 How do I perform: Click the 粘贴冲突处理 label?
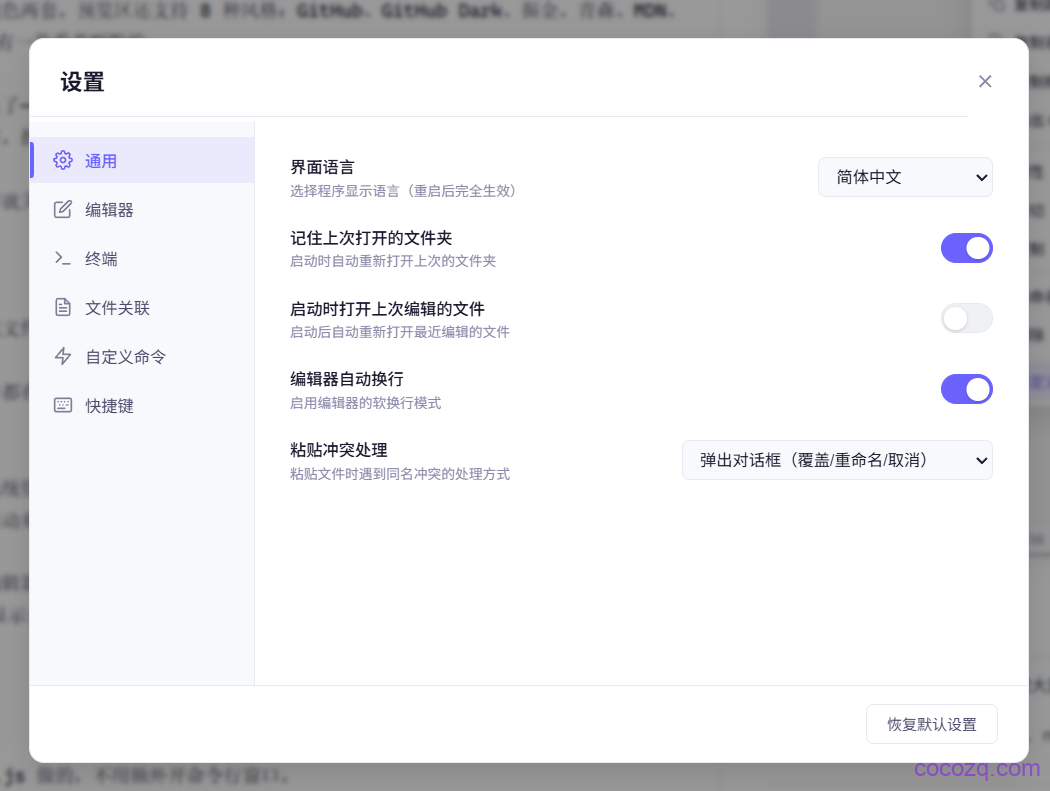coord(339,450)
